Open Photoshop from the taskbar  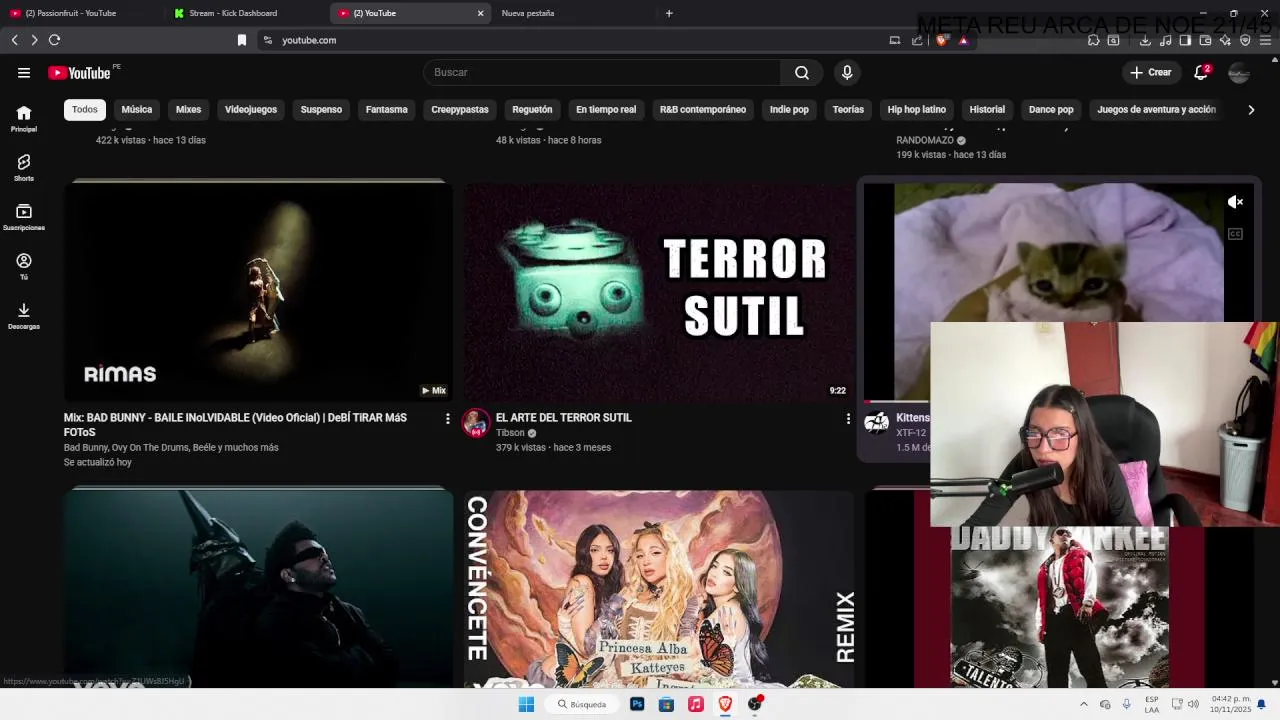637,704
